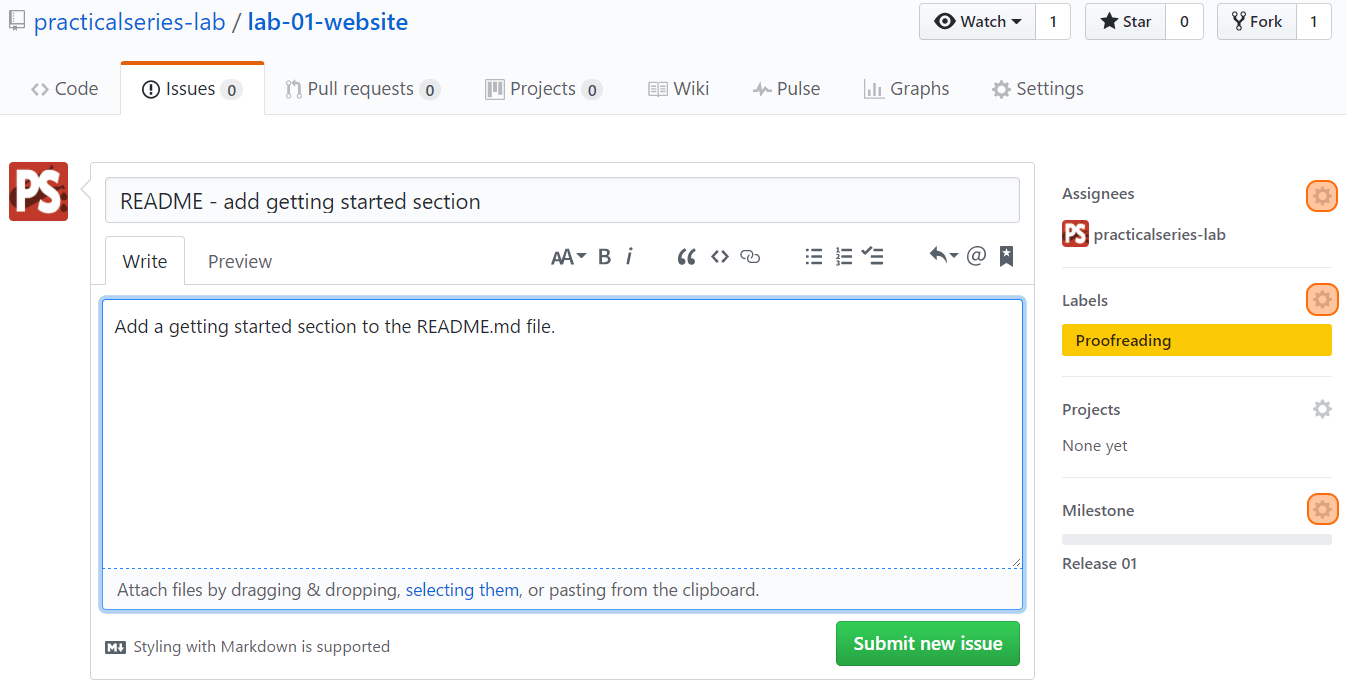Add a link using chain icon
1347x697 pixels.
tap(750, 257)
